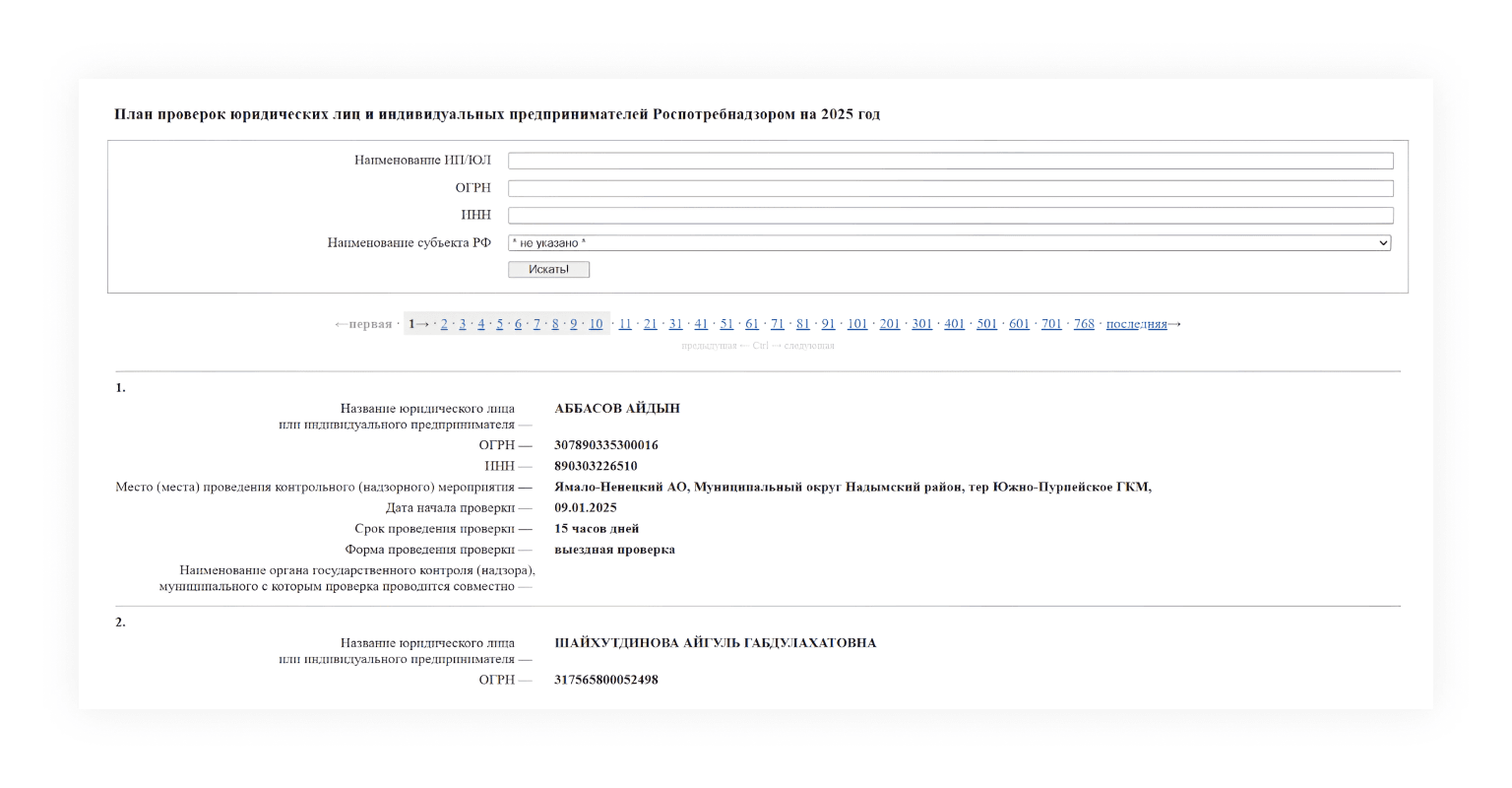Go to page 21 link
The width and height of the screenshot is (1512, 788).
(x=651, y=324)
